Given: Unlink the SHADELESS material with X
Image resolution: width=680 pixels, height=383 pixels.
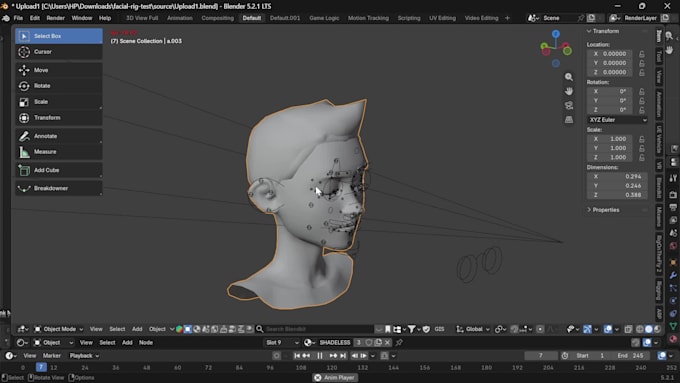Looking at the screenshot, I should point(387,343).
